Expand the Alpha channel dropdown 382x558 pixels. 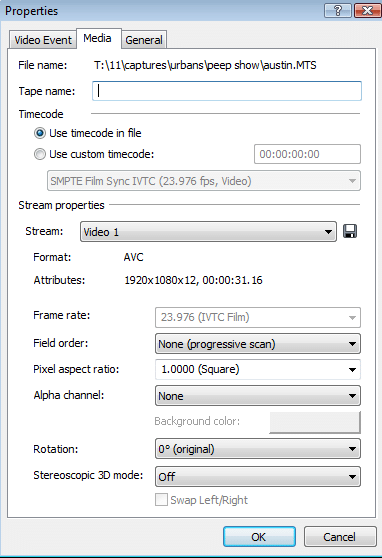tap(258, 396)
